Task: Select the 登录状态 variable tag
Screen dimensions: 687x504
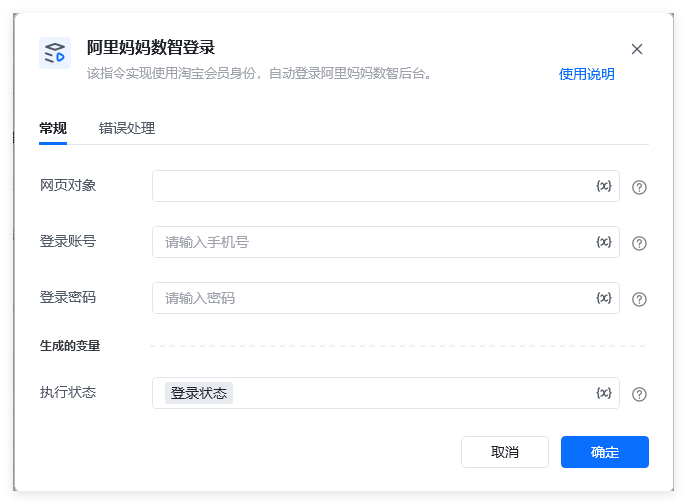Action: pos(199,393)
